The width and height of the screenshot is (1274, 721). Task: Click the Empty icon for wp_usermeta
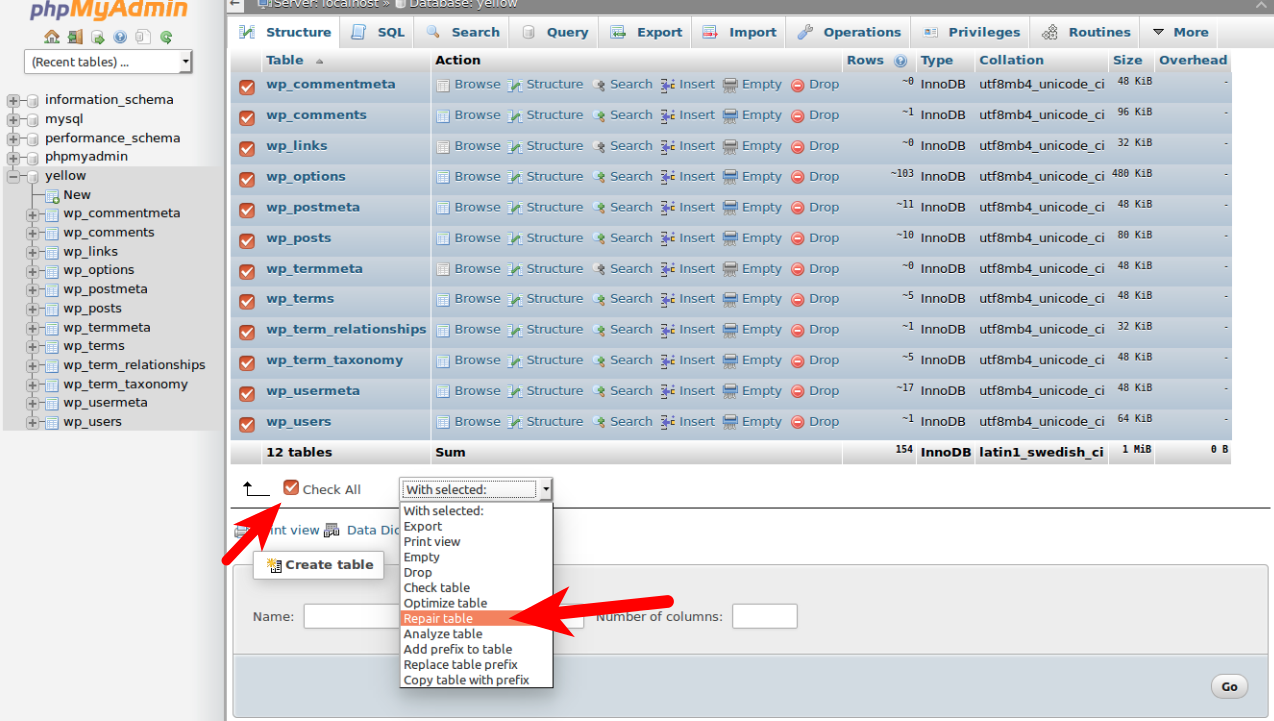(x=730, y=392)
